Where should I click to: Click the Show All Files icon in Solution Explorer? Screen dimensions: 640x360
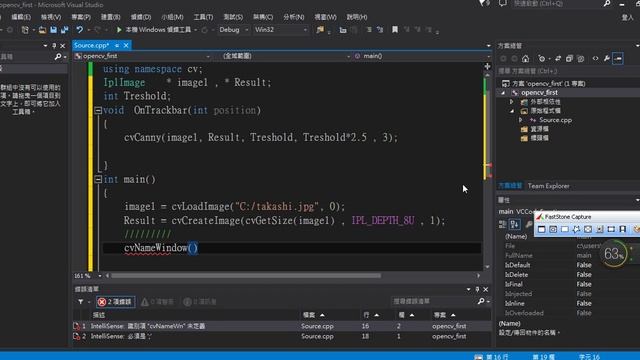tap(580, 59)
